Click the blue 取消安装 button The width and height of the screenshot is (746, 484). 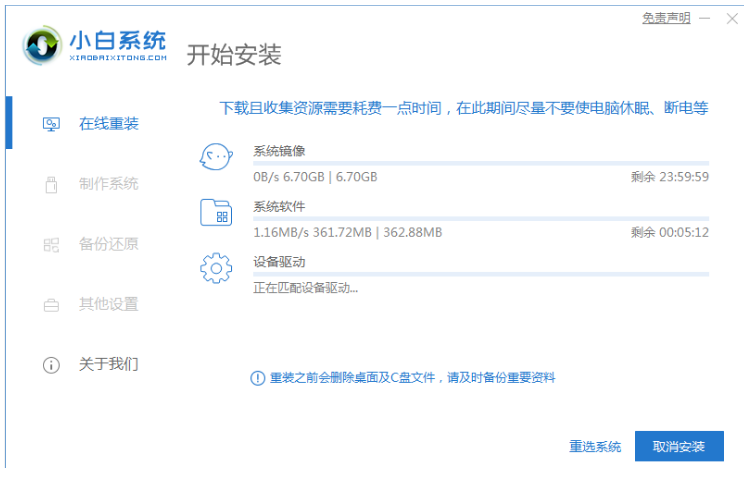(x=678, y=446)
